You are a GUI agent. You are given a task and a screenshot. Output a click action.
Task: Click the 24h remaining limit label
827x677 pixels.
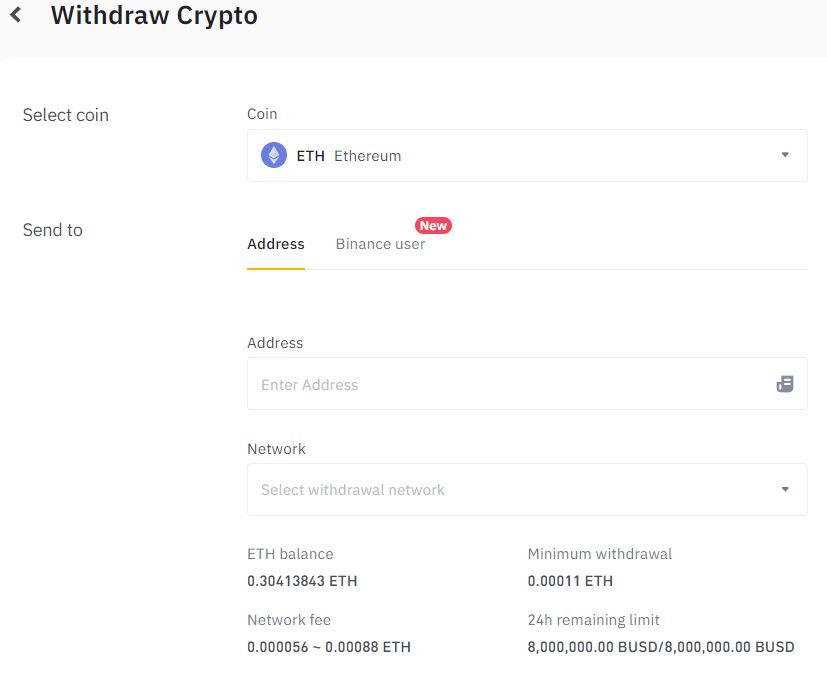click(593, 620)
